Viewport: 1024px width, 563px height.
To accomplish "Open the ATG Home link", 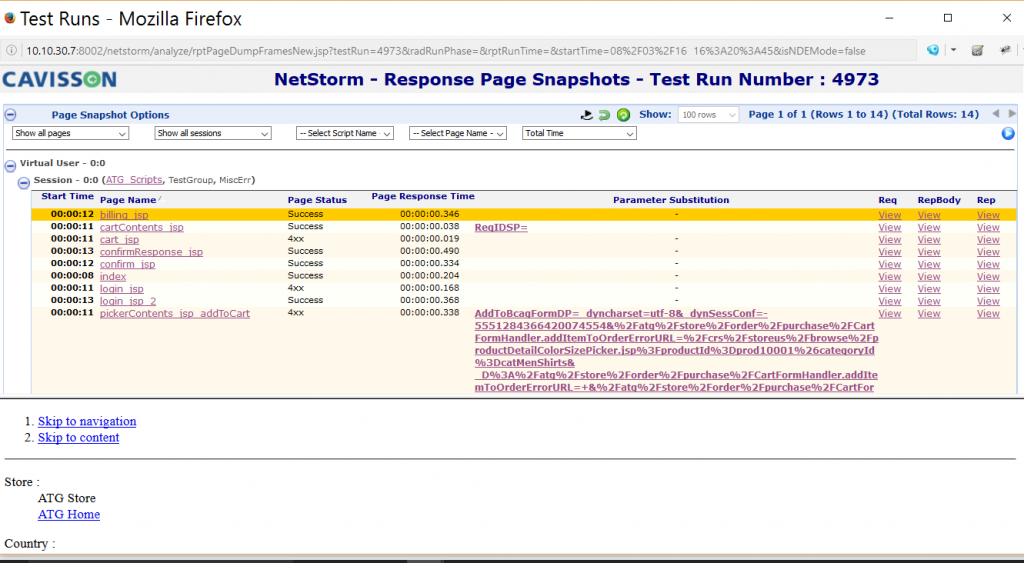I will (69, 515).
